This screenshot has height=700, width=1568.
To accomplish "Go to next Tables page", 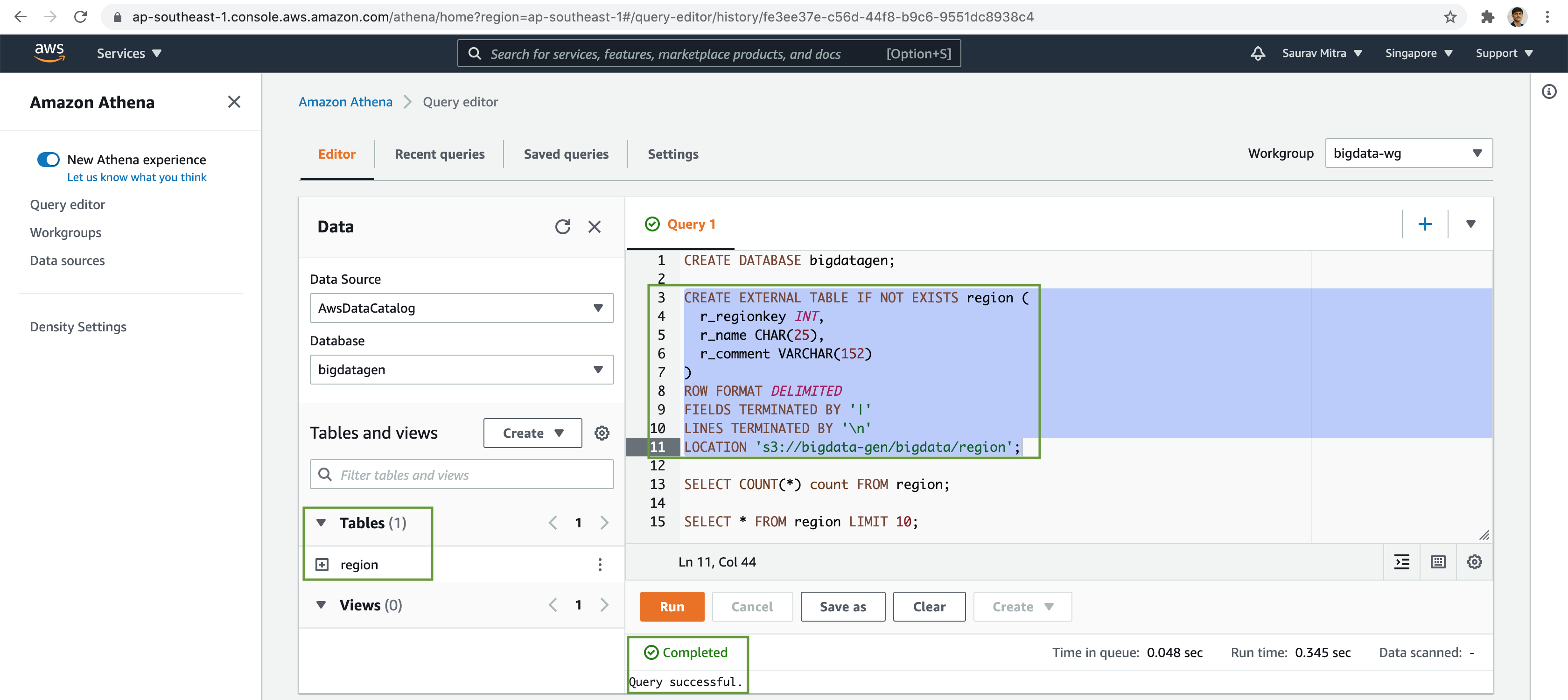I will coord(604,523).
